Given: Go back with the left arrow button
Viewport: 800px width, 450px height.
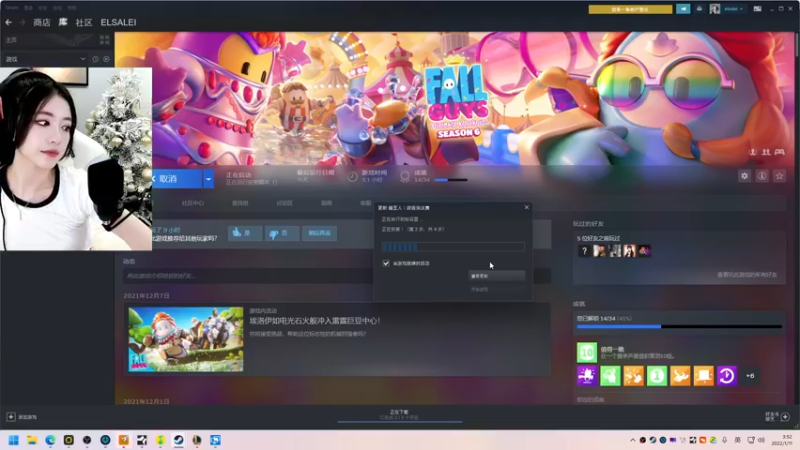Looking at the screenshot, I should click(9, 22).
